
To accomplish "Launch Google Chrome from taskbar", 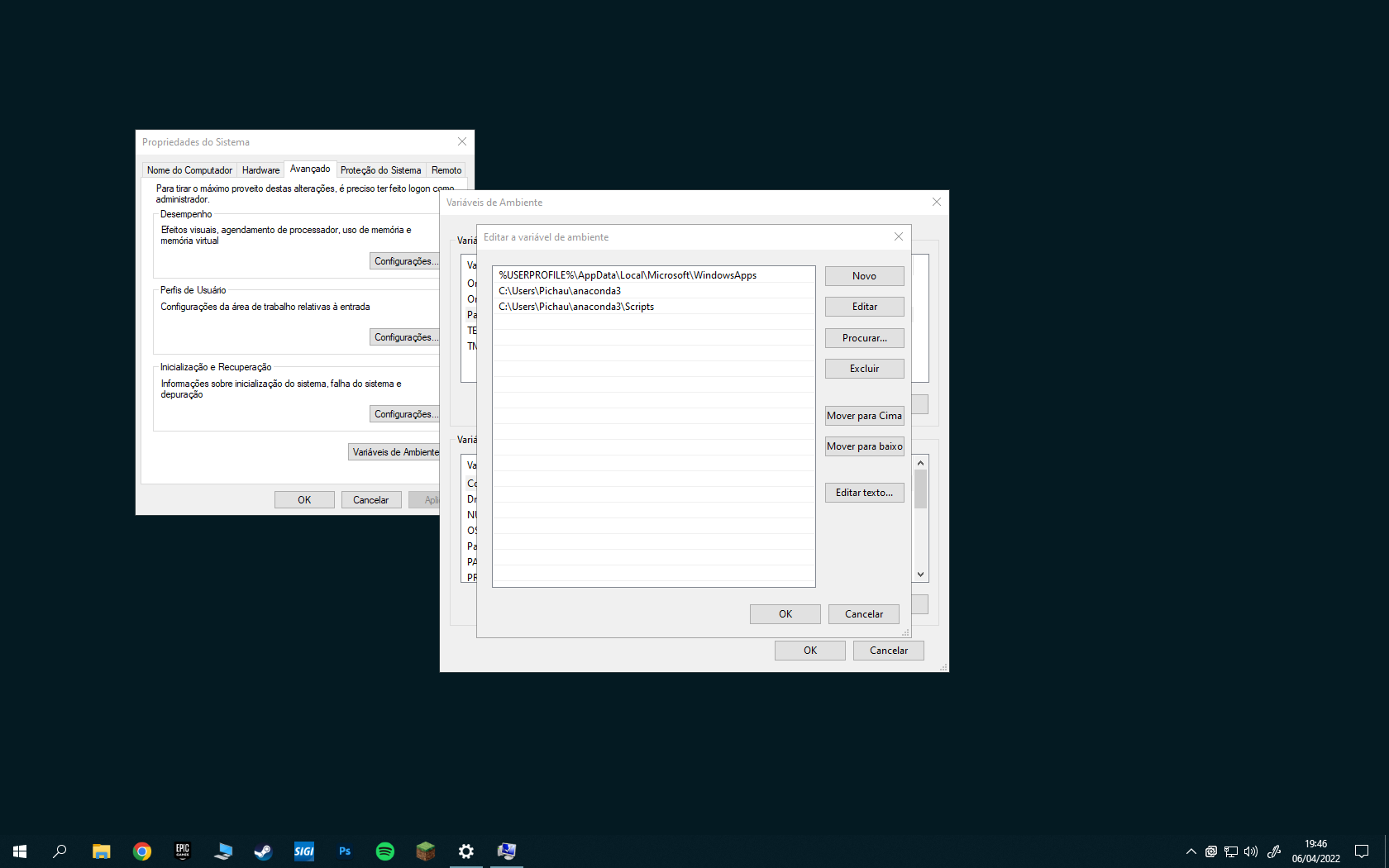I will tap(142, 851).
